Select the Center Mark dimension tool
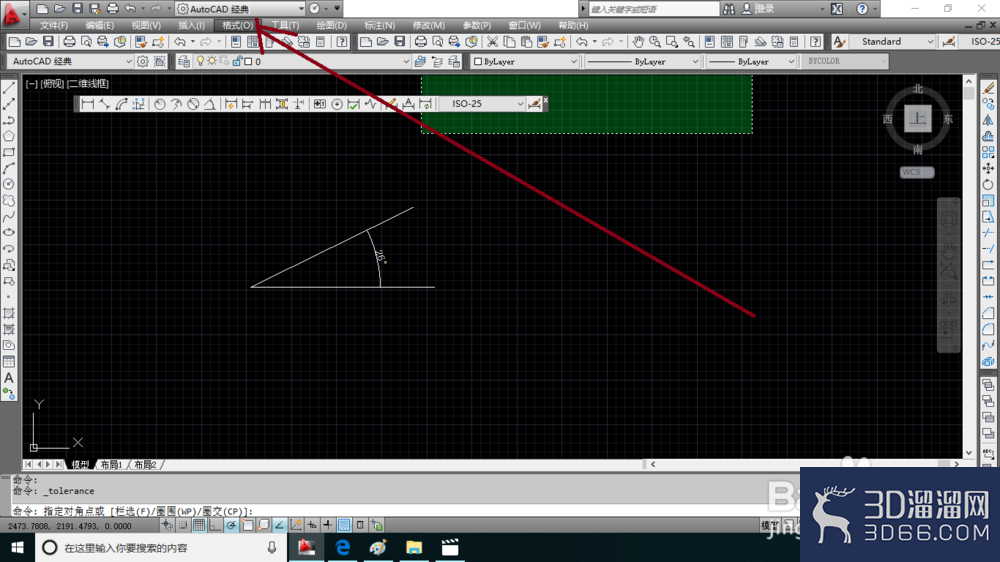This screenshot has height=562, width=1000. (337, 104)
